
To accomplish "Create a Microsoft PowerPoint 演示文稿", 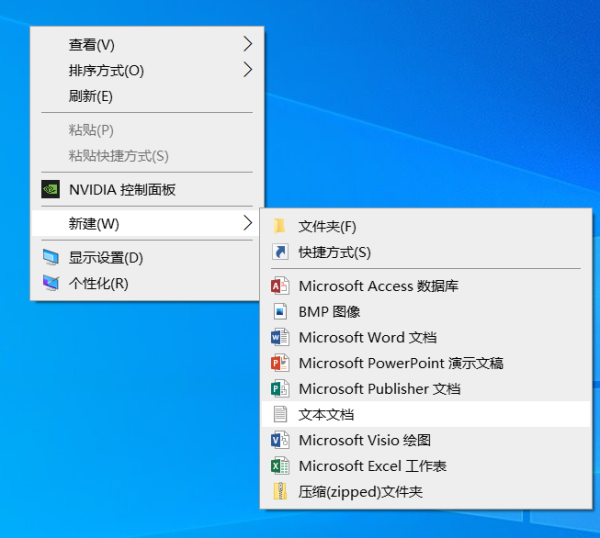I will (x=426, y=363).
